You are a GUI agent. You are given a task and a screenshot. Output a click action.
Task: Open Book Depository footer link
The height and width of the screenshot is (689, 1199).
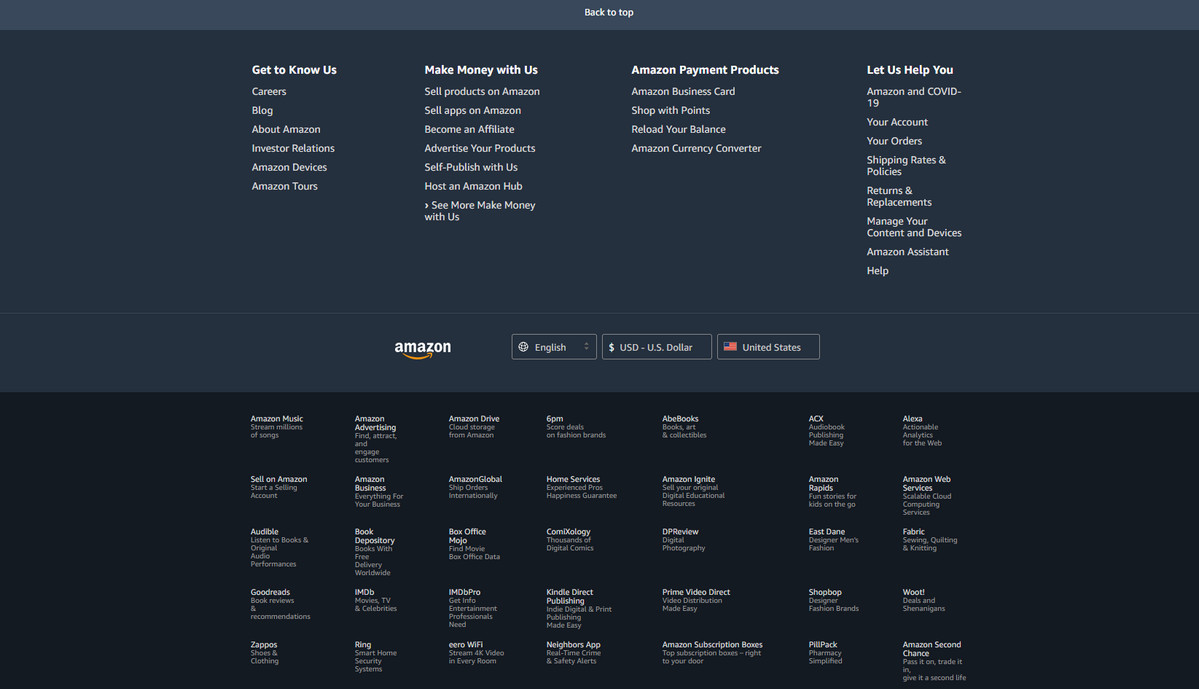tap(375, 552)
